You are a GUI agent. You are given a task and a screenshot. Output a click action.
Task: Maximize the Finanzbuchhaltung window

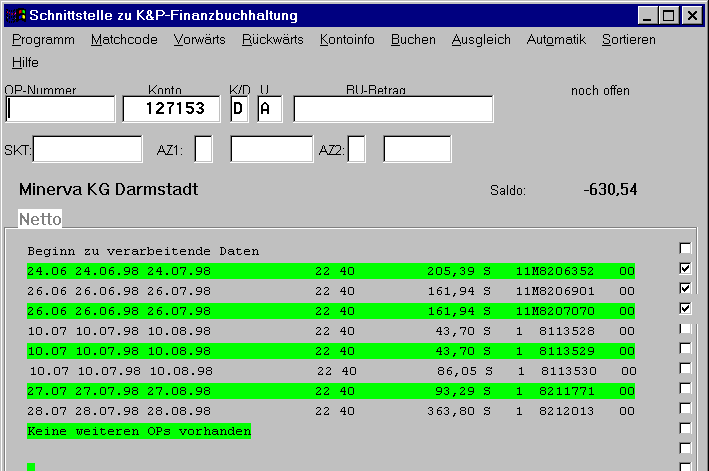pyautogui.click(x=668, y=15)
